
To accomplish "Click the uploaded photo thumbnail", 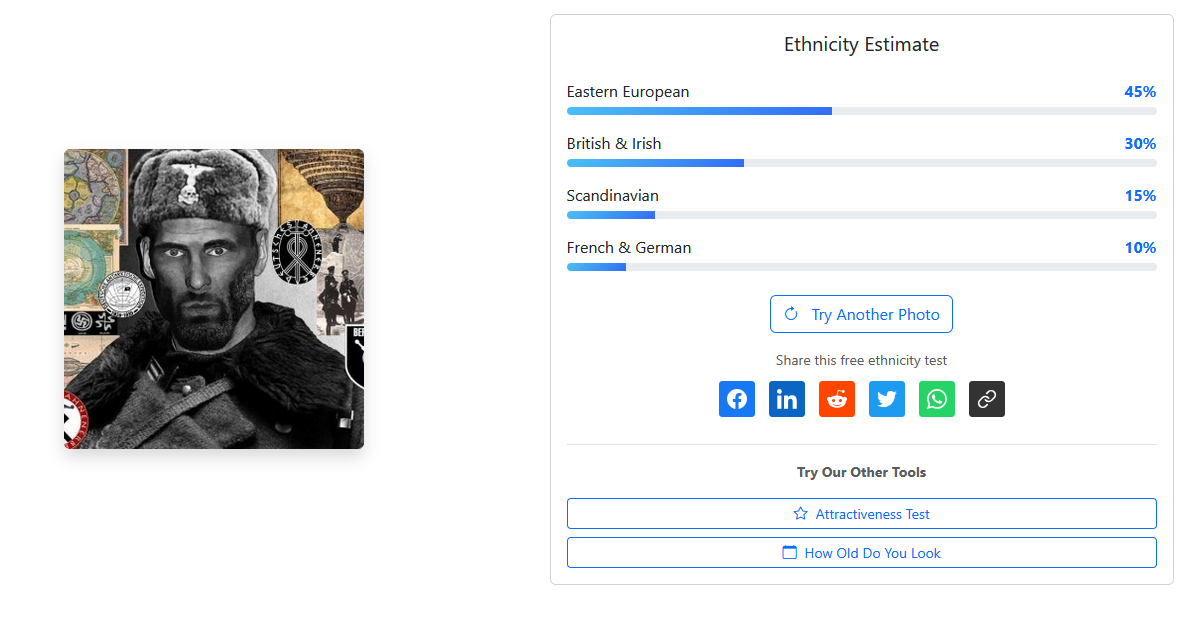I will pos(214,299).
